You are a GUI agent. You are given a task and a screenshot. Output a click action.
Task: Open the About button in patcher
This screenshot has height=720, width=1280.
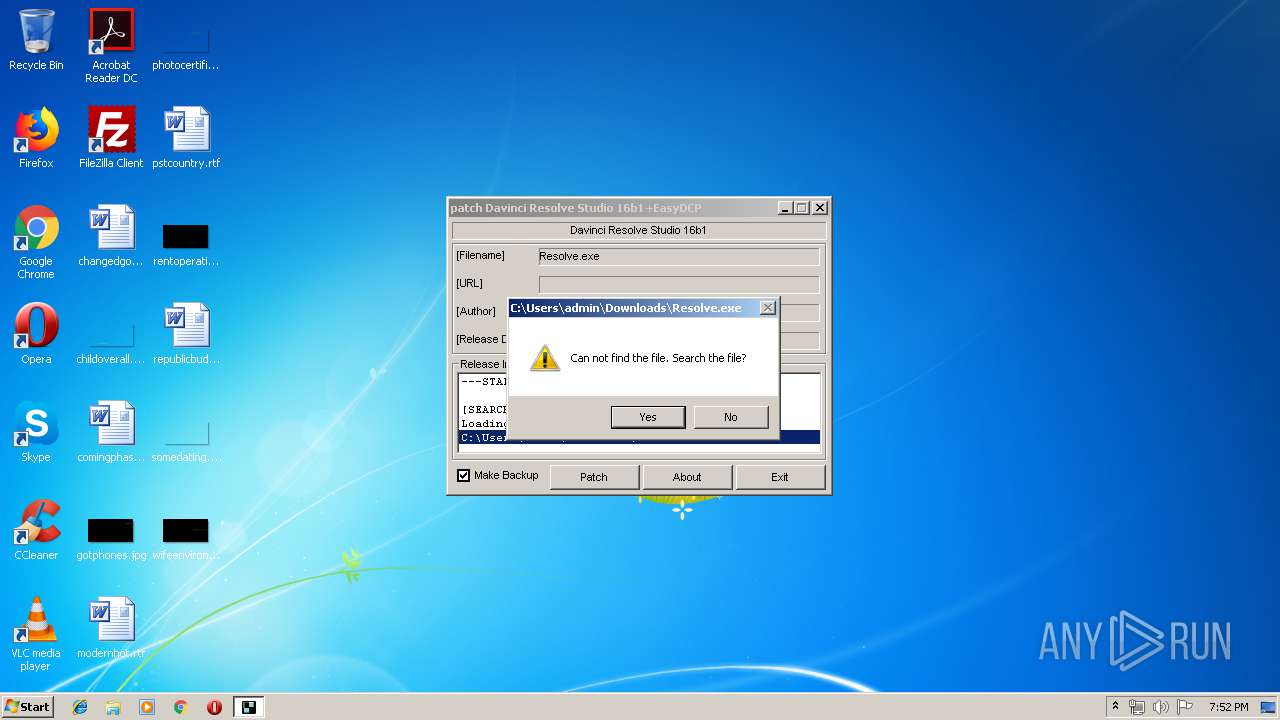click(x=687, y=477)
